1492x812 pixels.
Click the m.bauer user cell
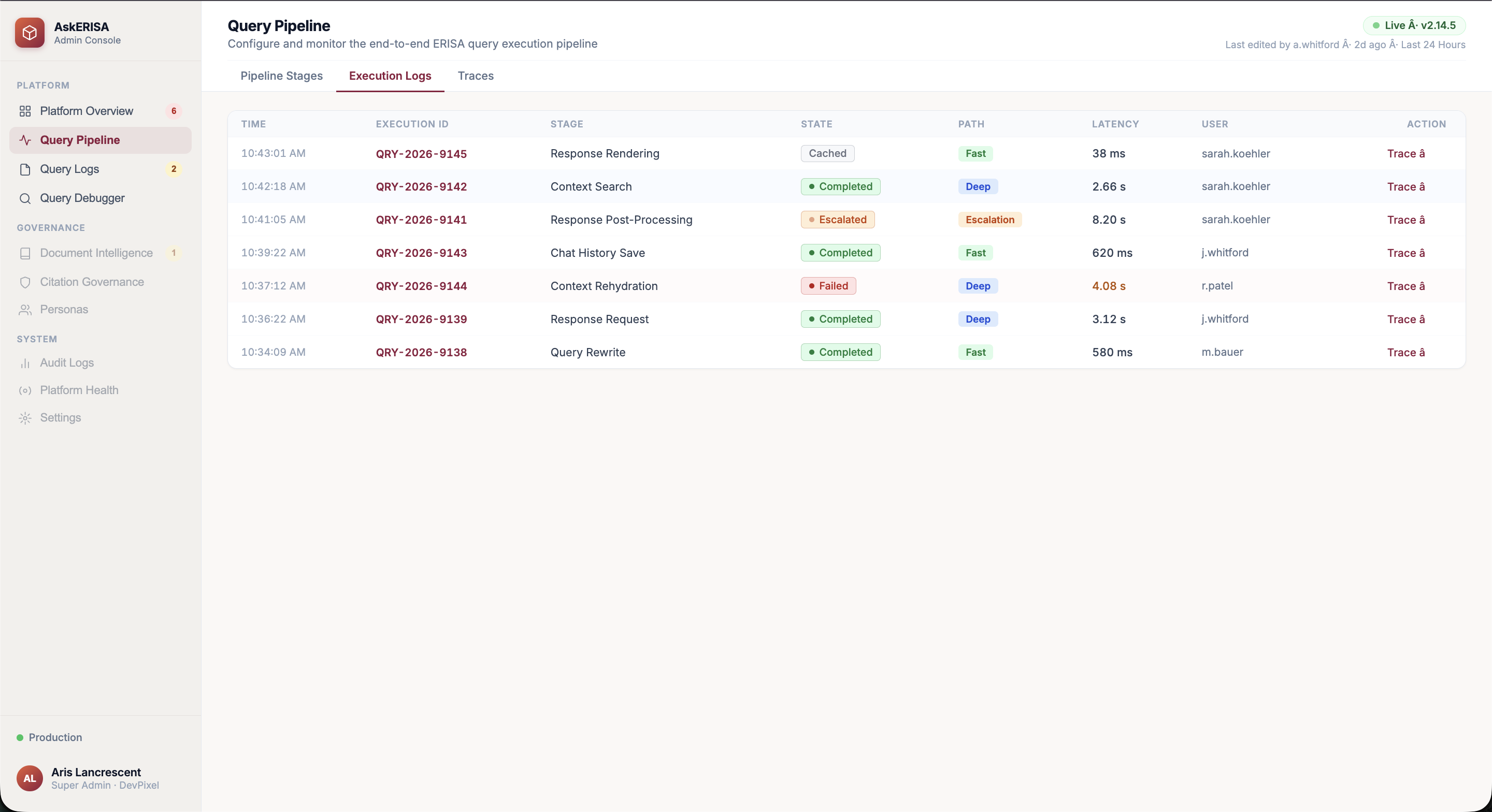(x=1222, y=352)
